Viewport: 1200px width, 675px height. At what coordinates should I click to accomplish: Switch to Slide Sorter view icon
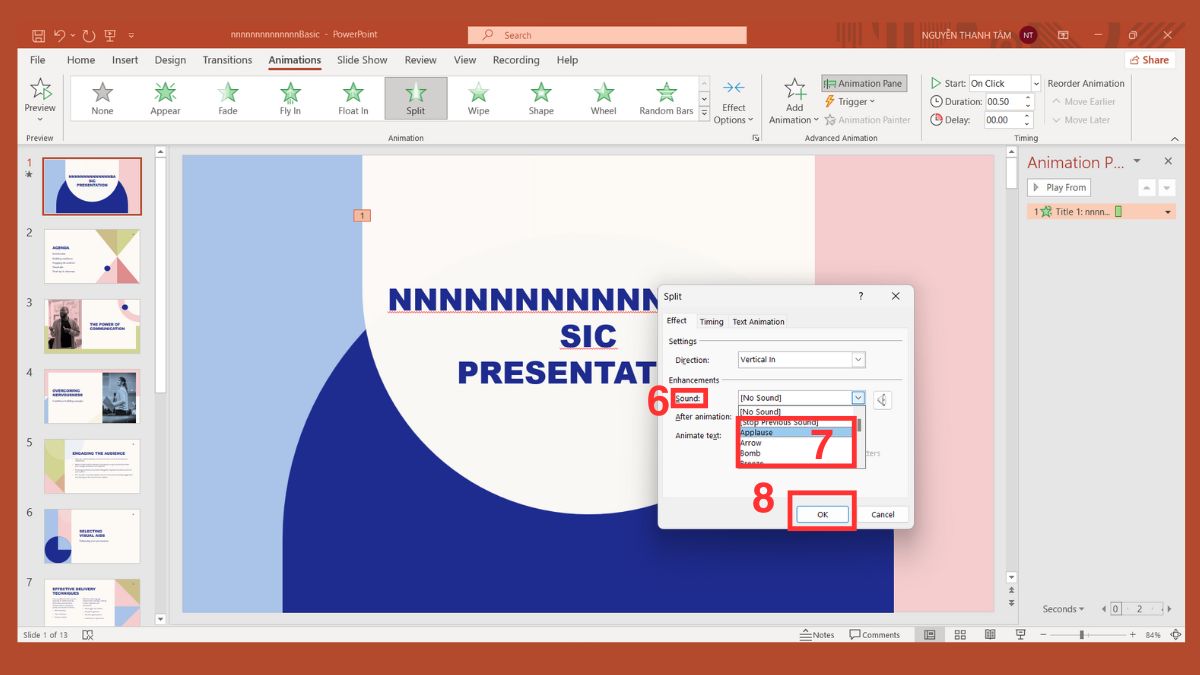tap(959, 634)
